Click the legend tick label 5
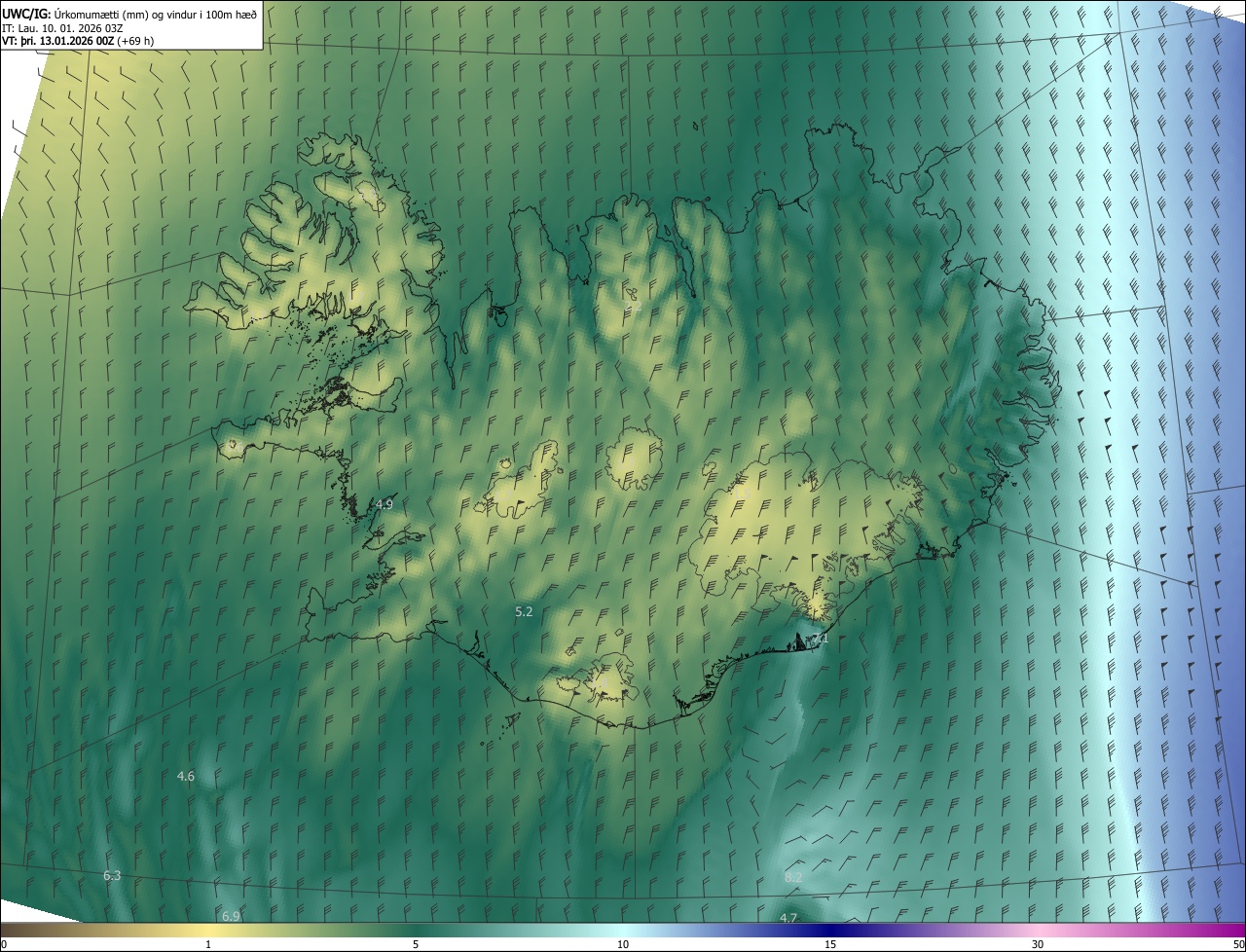The height and width of the screenshot is (952, 1246). (x=416, y=944)
